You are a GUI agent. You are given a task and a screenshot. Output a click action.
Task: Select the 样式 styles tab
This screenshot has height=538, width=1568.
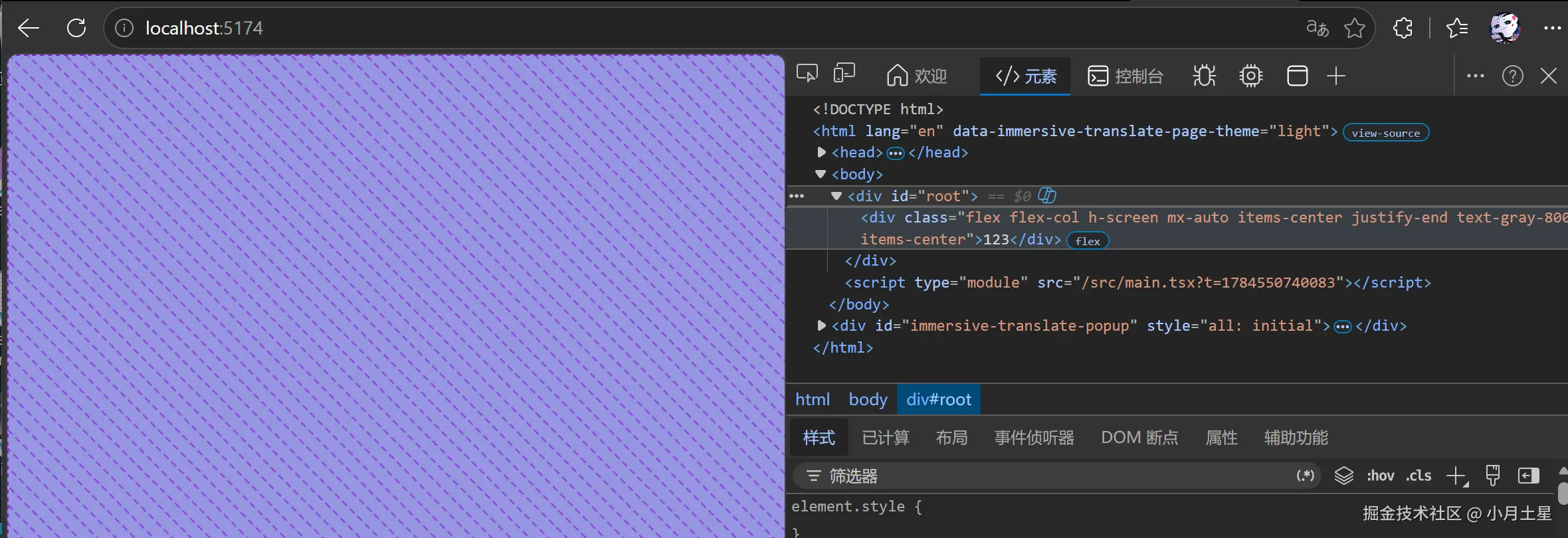819,438
